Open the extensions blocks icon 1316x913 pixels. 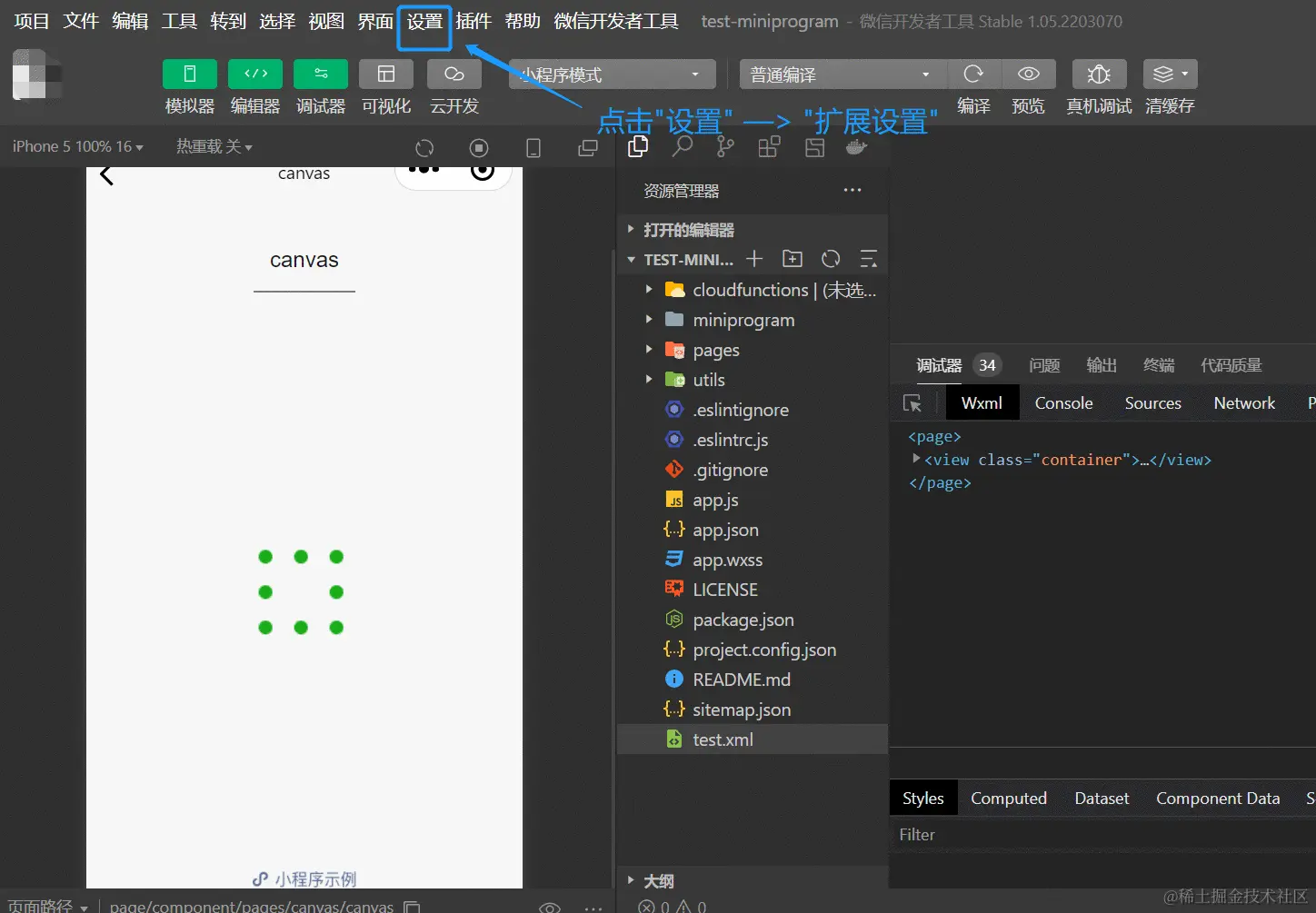point(769,146)
